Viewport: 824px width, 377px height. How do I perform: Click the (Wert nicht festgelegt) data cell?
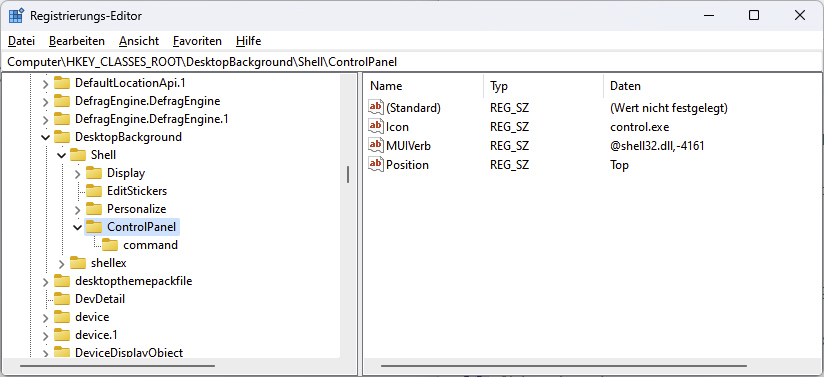pyautogui.click(x=668, y=108)
